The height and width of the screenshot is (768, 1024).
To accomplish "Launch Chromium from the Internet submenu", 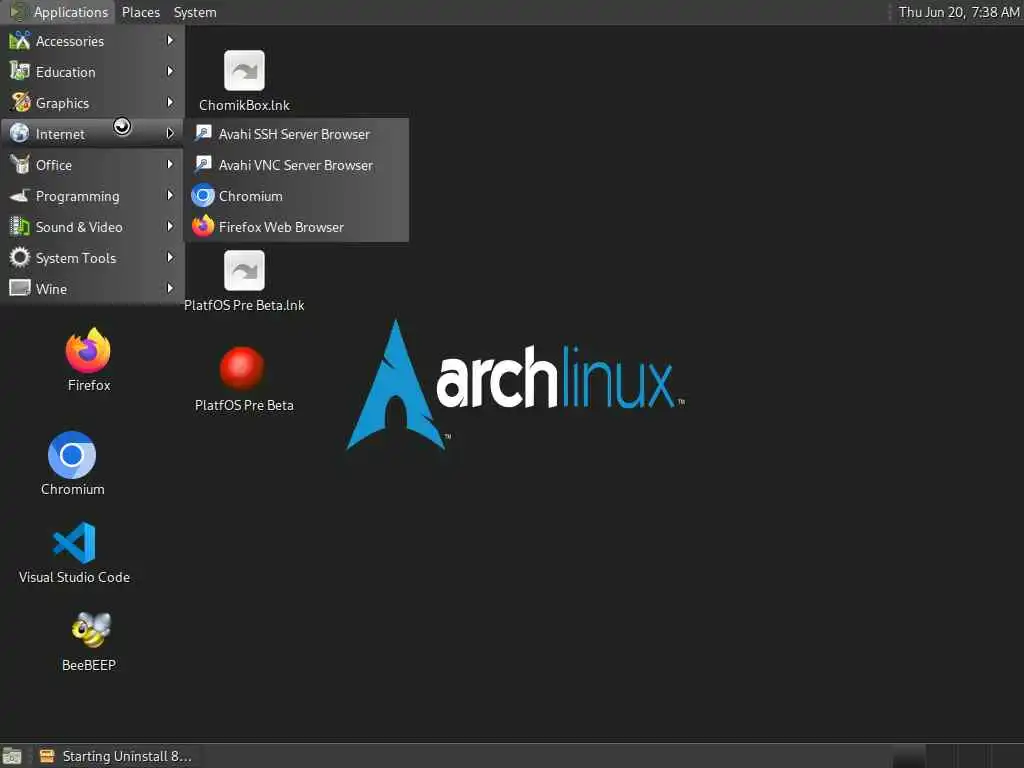I will 297,196.
